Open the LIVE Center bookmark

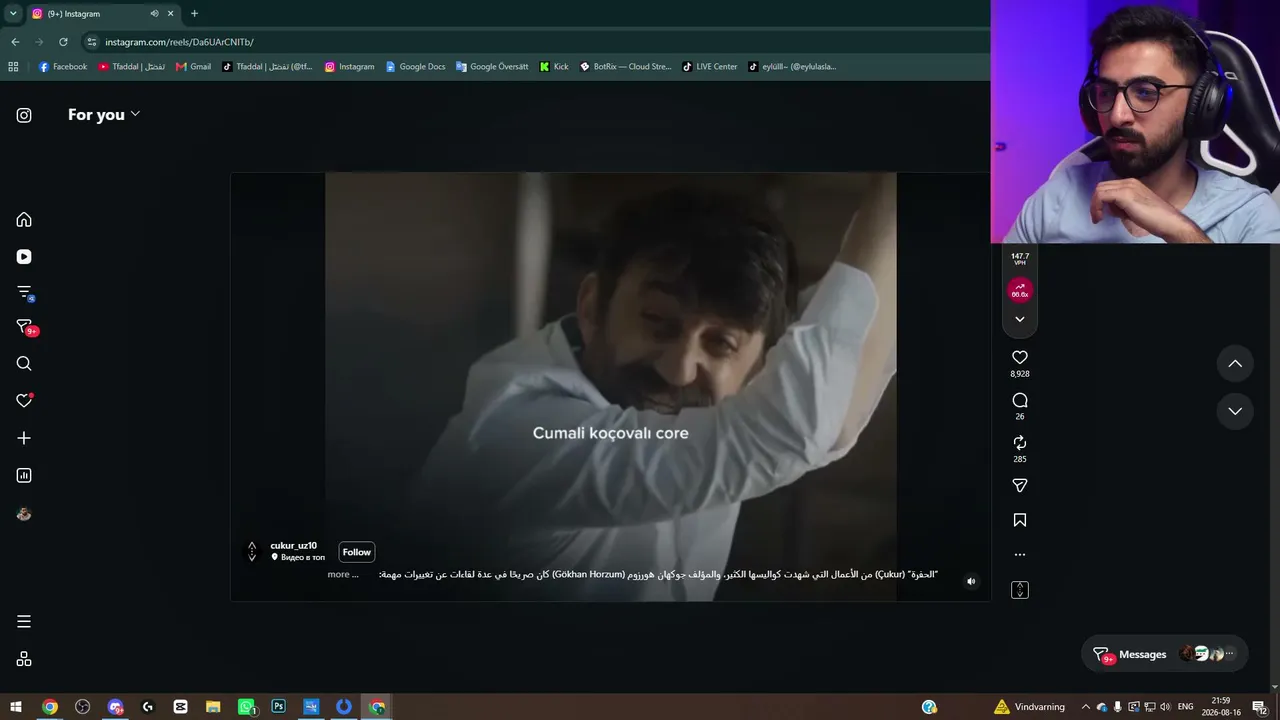[710, 67]
